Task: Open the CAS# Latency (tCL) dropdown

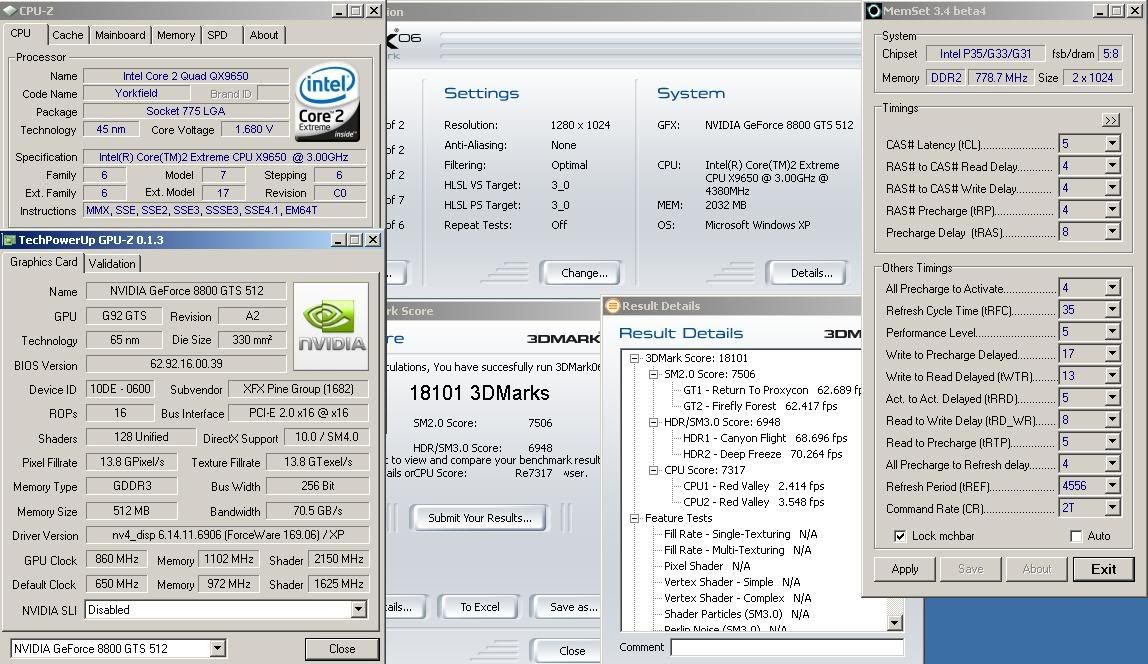Action: point(1112,143)
